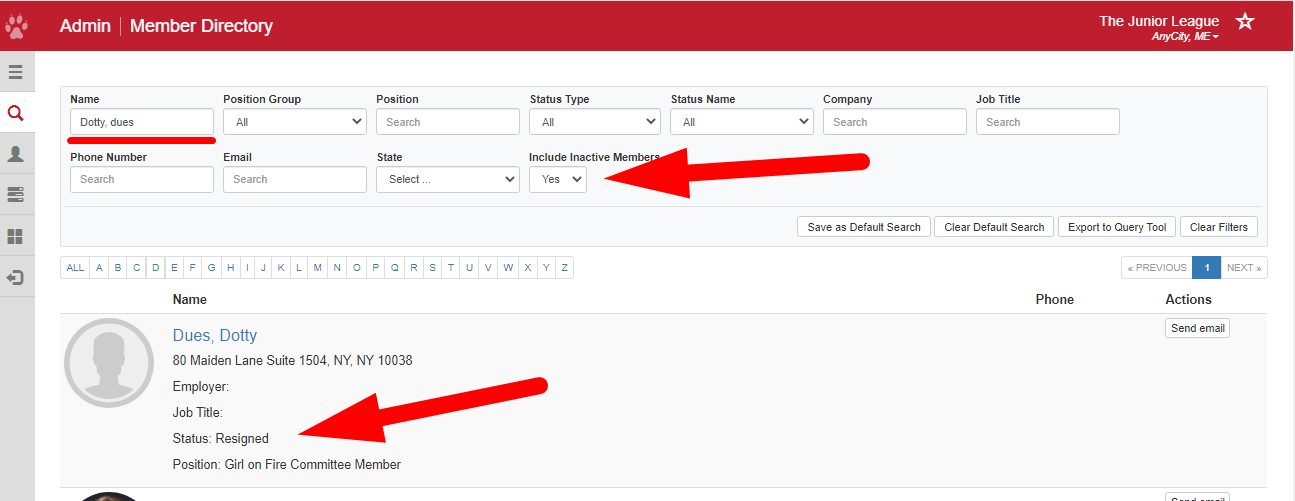Select the ALL letter filter

pyautogui.click(x=75, y=267)
